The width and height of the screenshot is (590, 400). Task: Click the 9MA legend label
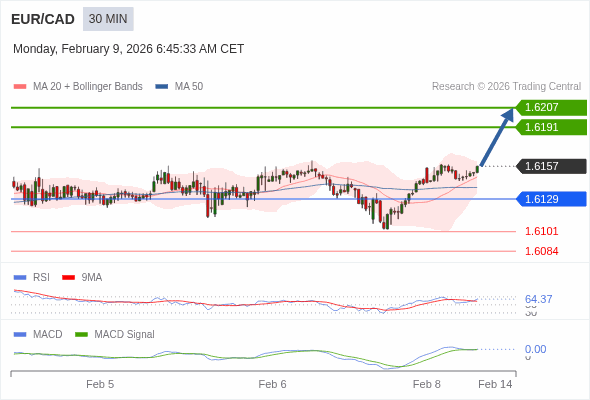click(x=92, y=277)
